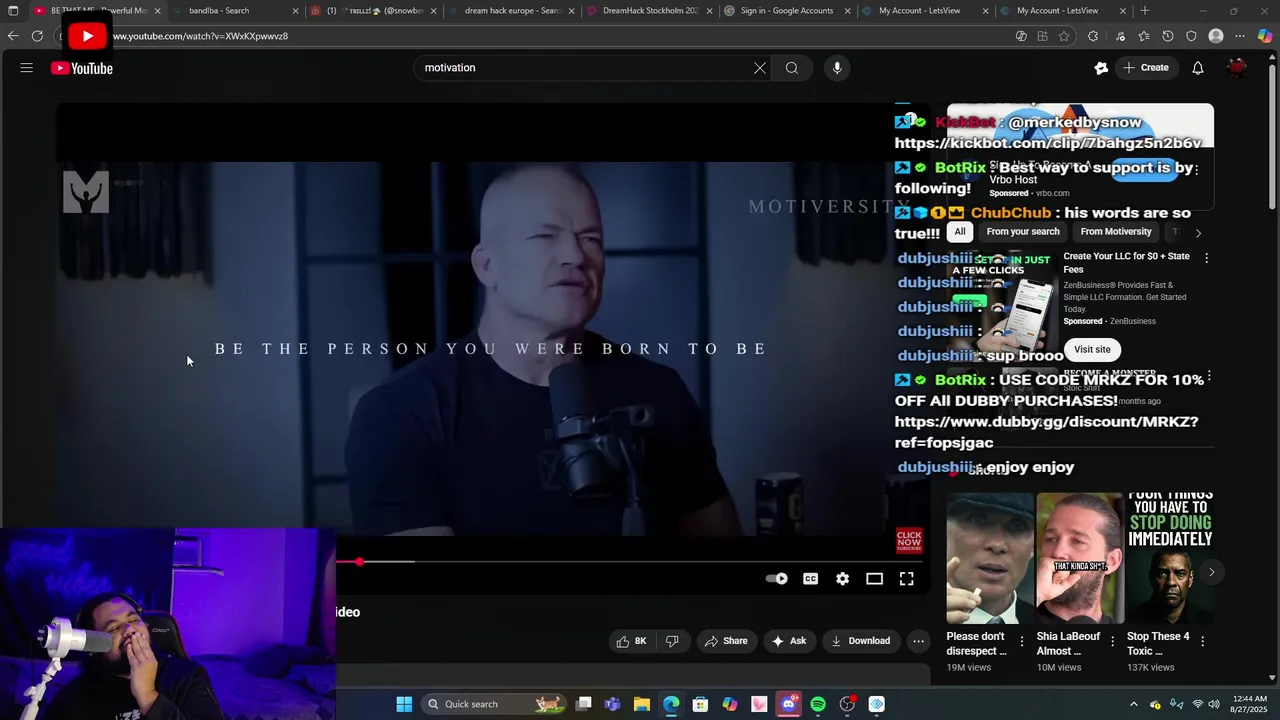Viewport: 1280px width, 720px height.
Task: Open options for the ZenBusiness ad
Action: (x=1206, y=258)
